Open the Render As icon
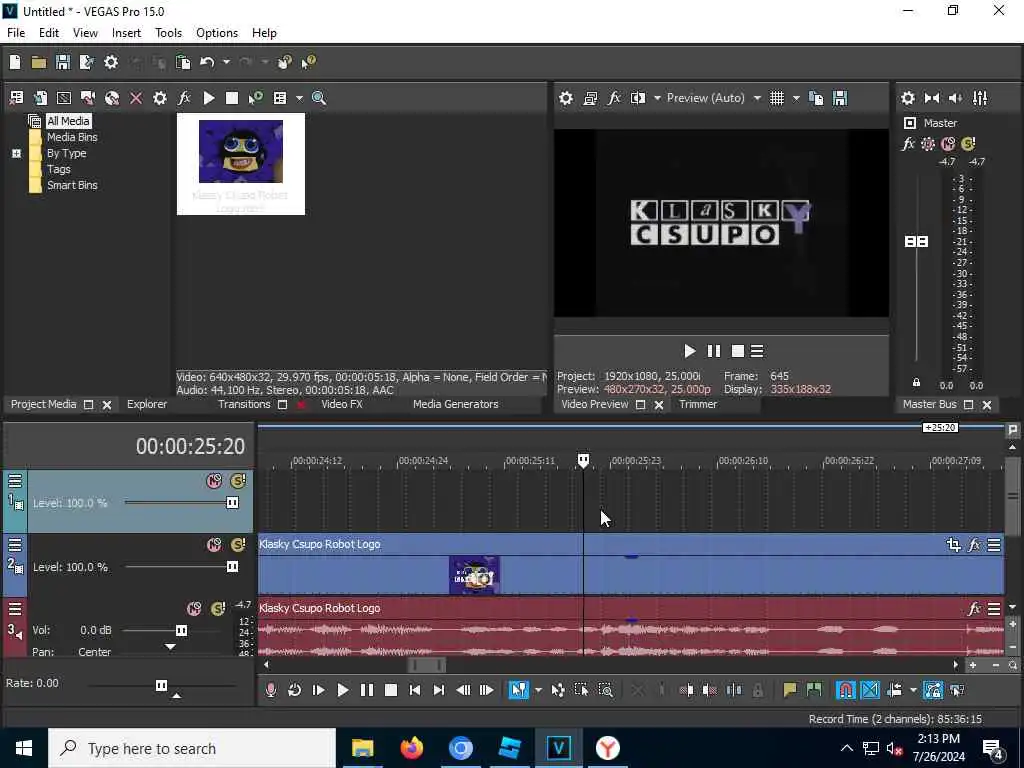The image size is (1024, 768). click(x=86, y=62)
